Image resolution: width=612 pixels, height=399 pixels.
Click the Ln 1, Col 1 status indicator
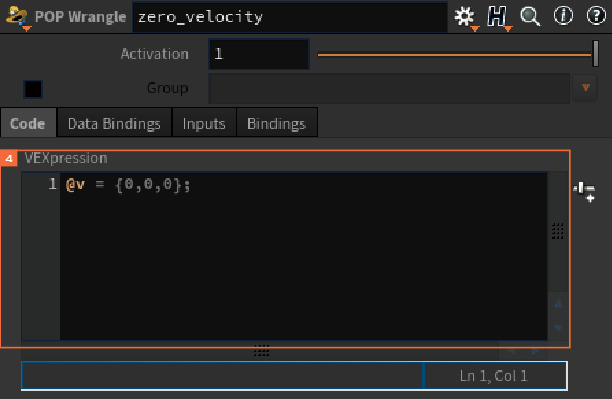[x=494, y=376]
